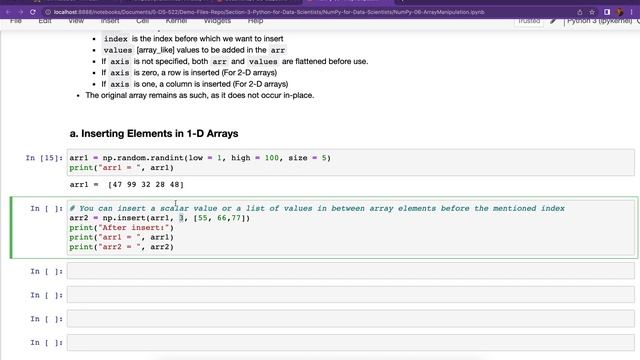This screenshot has width=640, height=360.
Task: Click the line print("After insert:")
Action: tap(121, 227)
